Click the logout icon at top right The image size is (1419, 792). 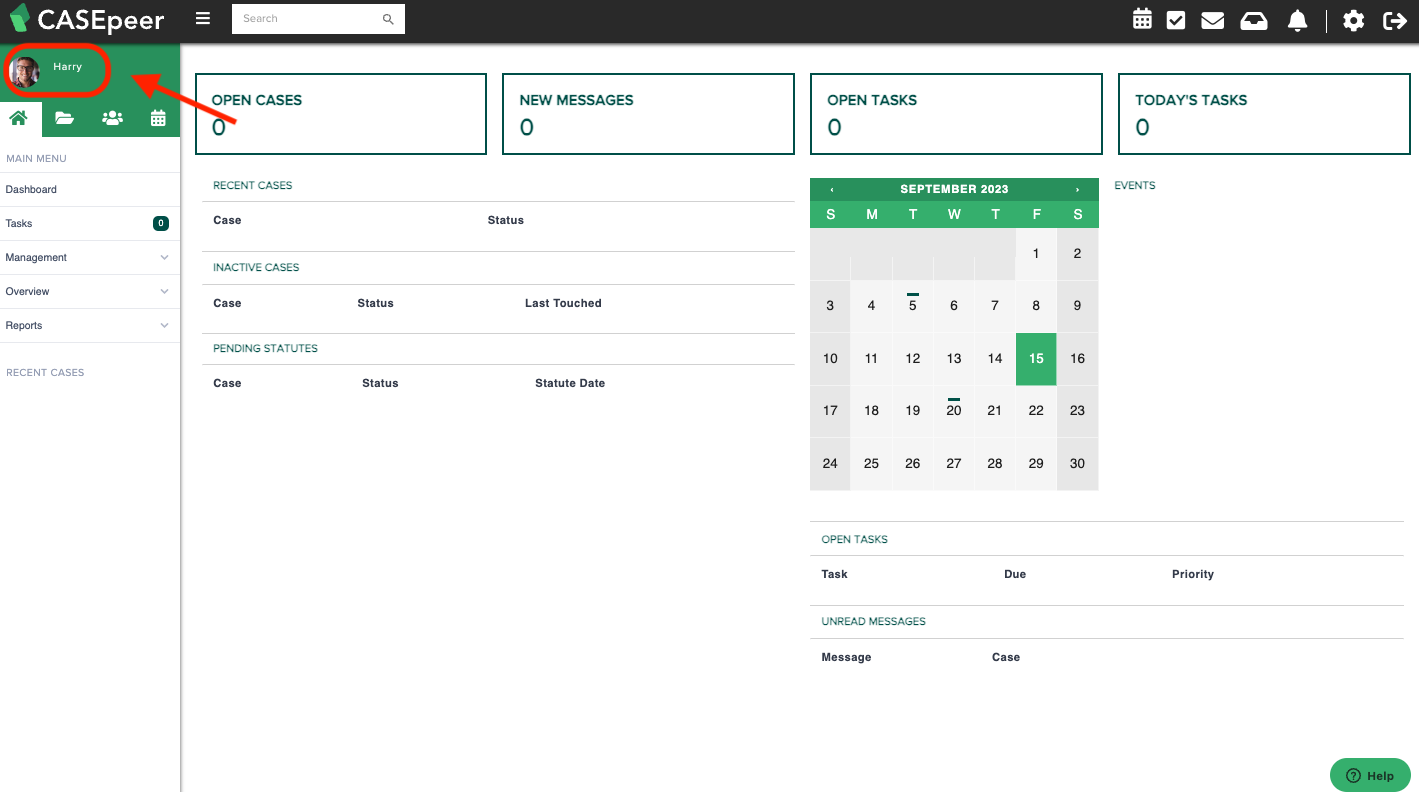(x=1395, y=20)
